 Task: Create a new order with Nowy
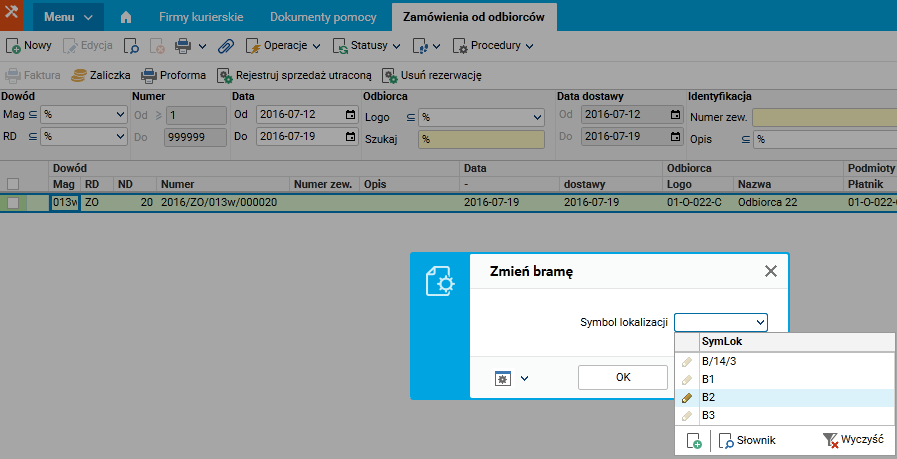point(29,46)
